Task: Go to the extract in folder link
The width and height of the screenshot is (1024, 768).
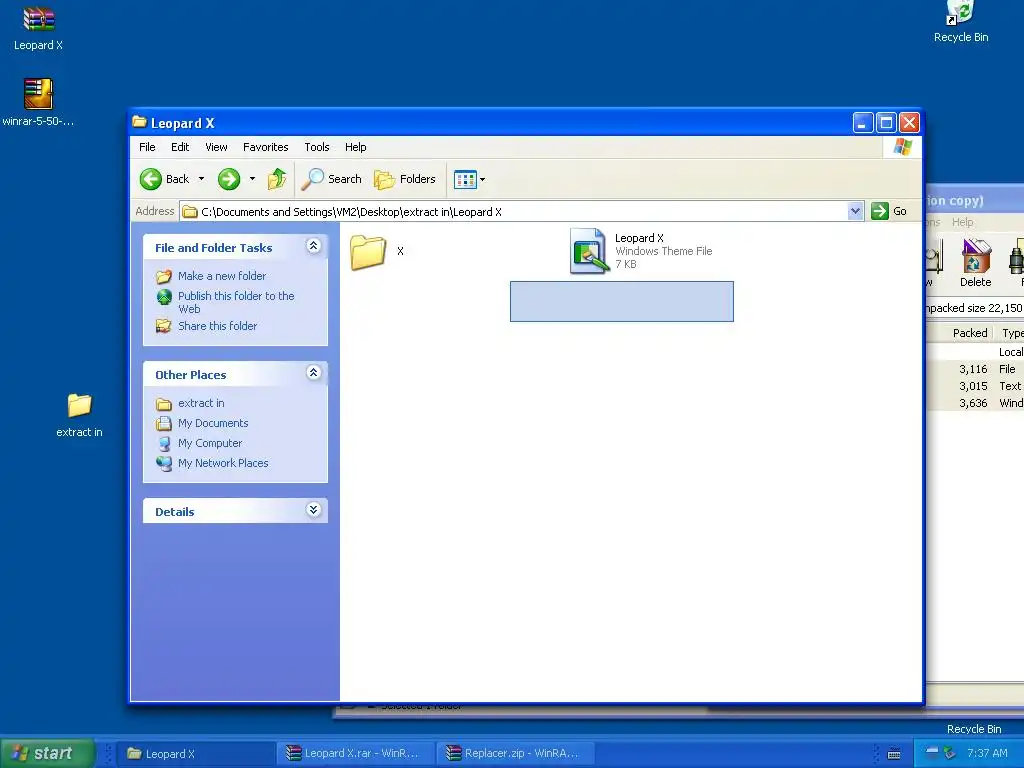Action: click(200, 403)
